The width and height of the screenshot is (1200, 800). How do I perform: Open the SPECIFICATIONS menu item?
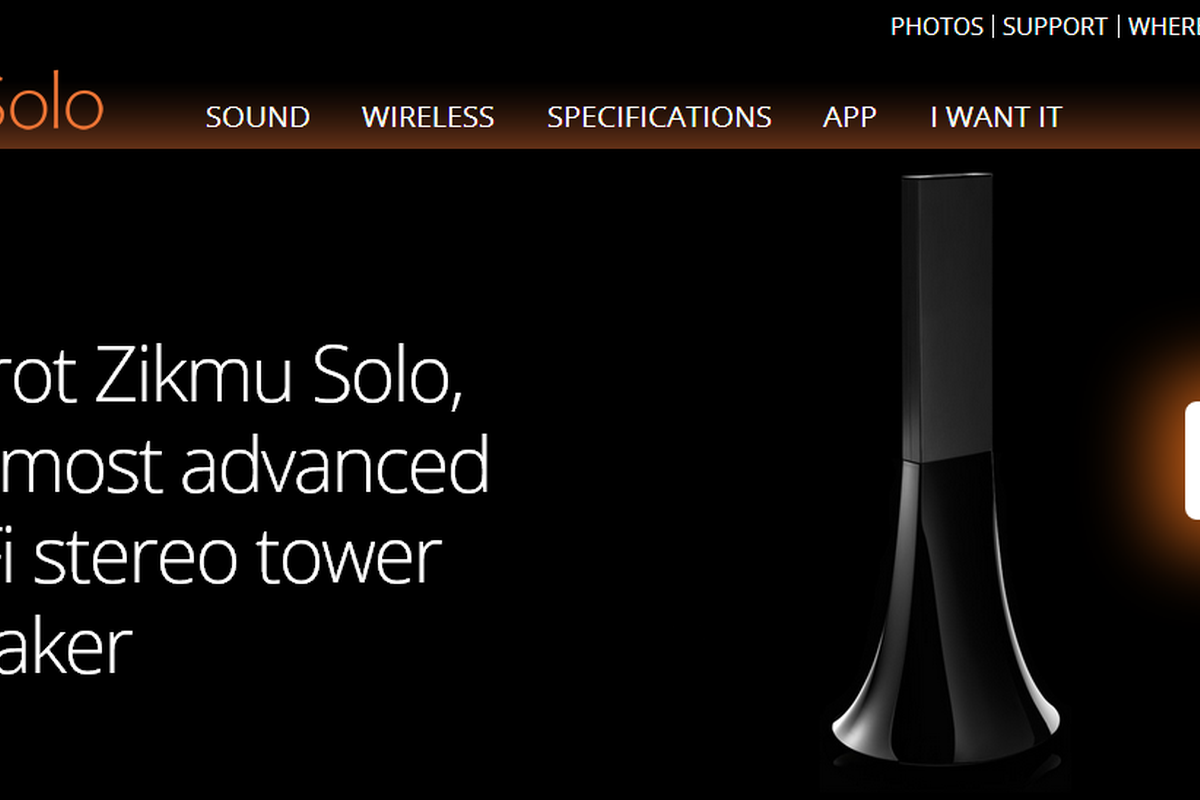[x=659, y=117]
